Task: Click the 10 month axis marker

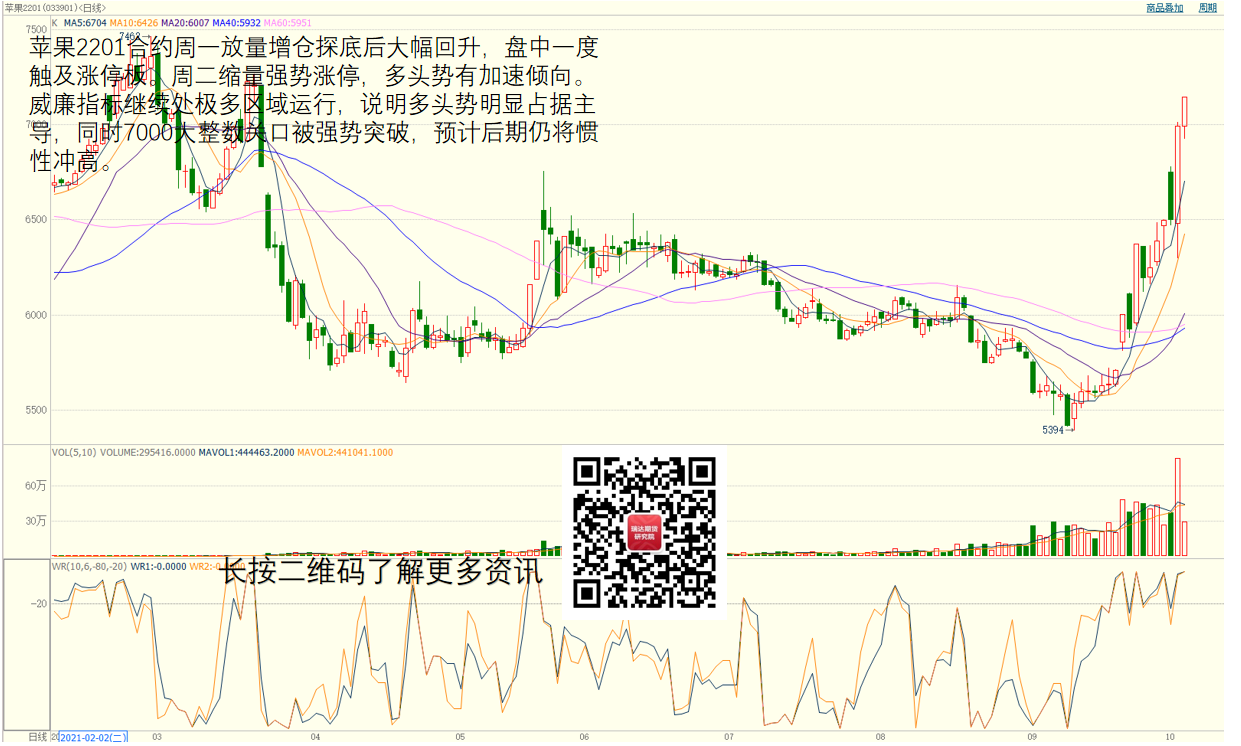Action: (x=1169, y=736)
